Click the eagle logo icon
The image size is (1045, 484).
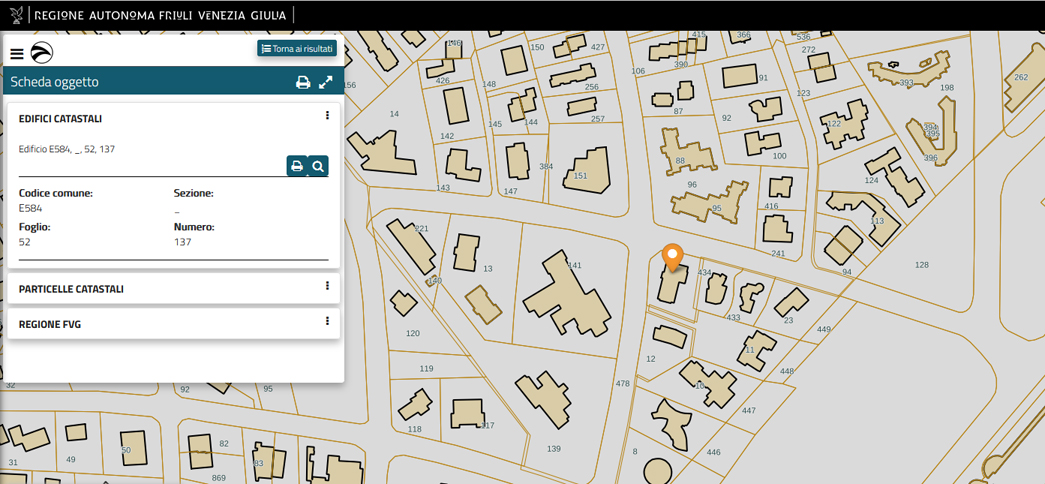[42, 54]
